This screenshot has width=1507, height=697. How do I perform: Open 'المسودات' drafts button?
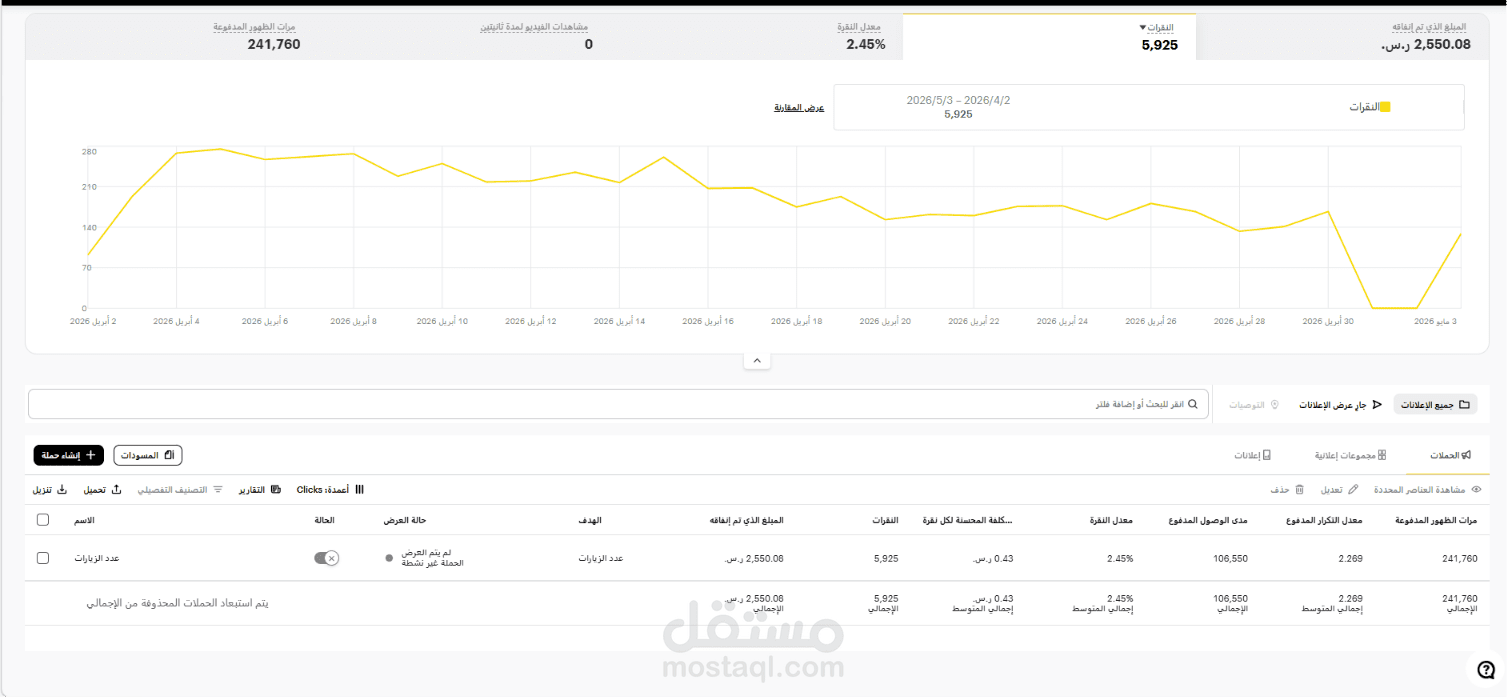click(148, 455)
